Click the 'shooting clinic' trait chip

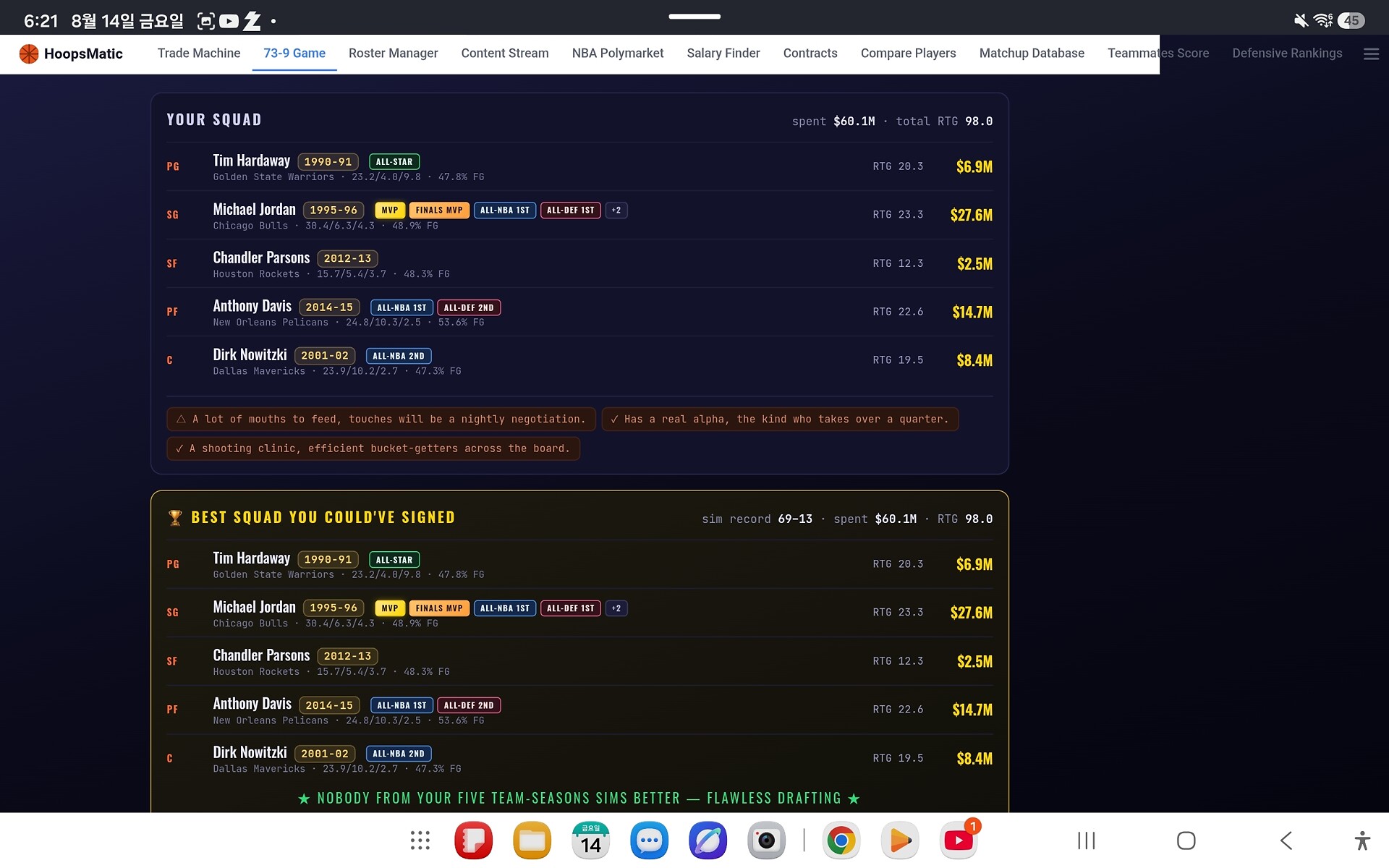coord(373,448)
